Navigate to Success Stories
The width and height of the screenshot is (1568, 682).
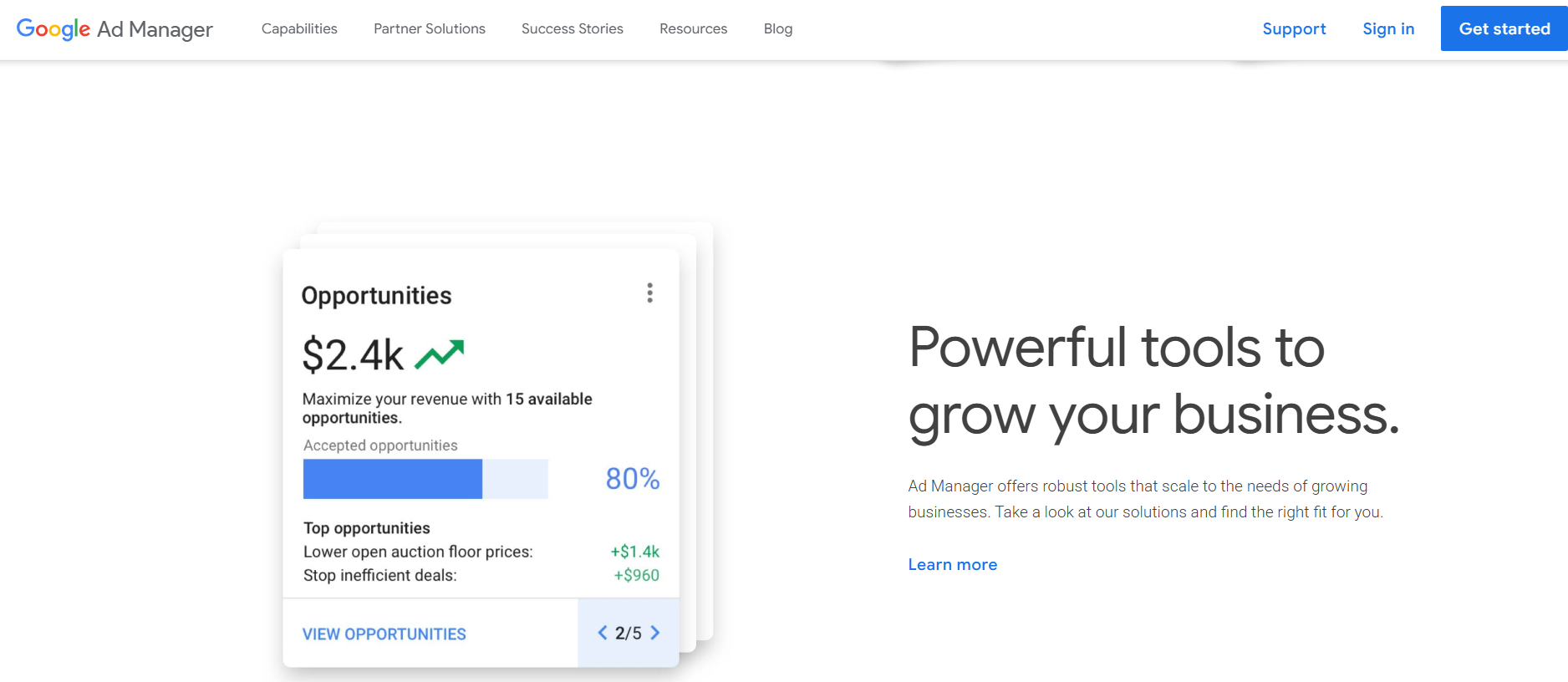573,28
